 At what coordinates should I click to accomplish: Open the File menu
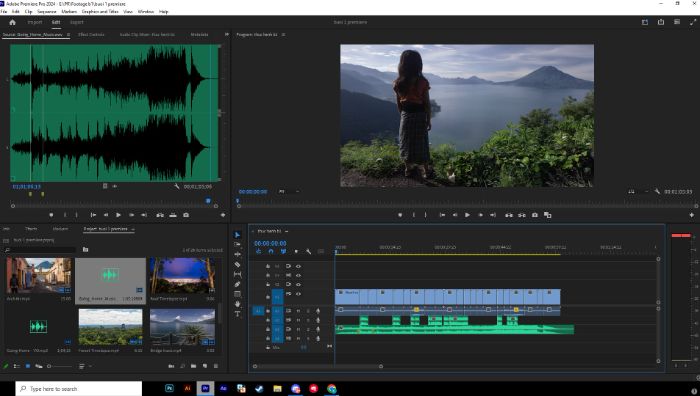4,12
